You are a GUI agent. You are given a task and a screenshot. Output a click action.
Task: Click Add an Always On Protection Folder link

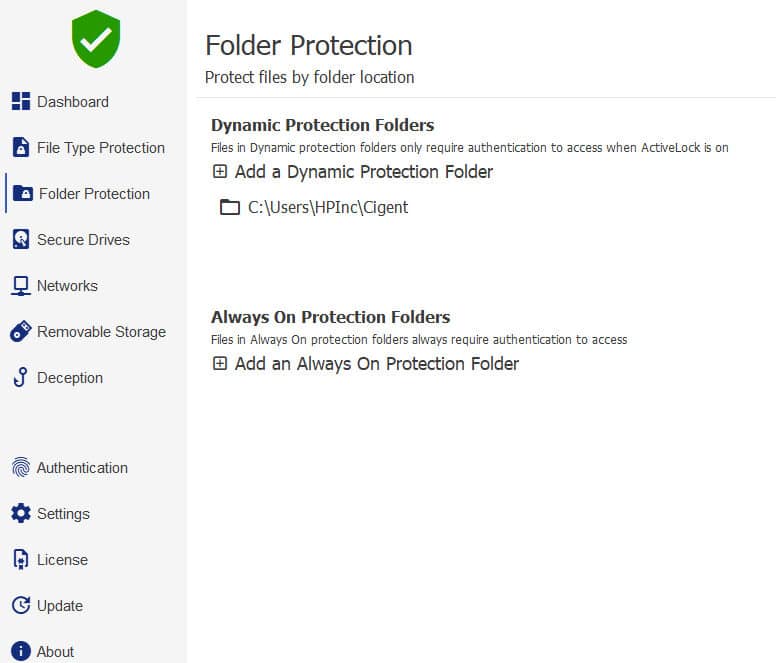[x=377, y=364]
